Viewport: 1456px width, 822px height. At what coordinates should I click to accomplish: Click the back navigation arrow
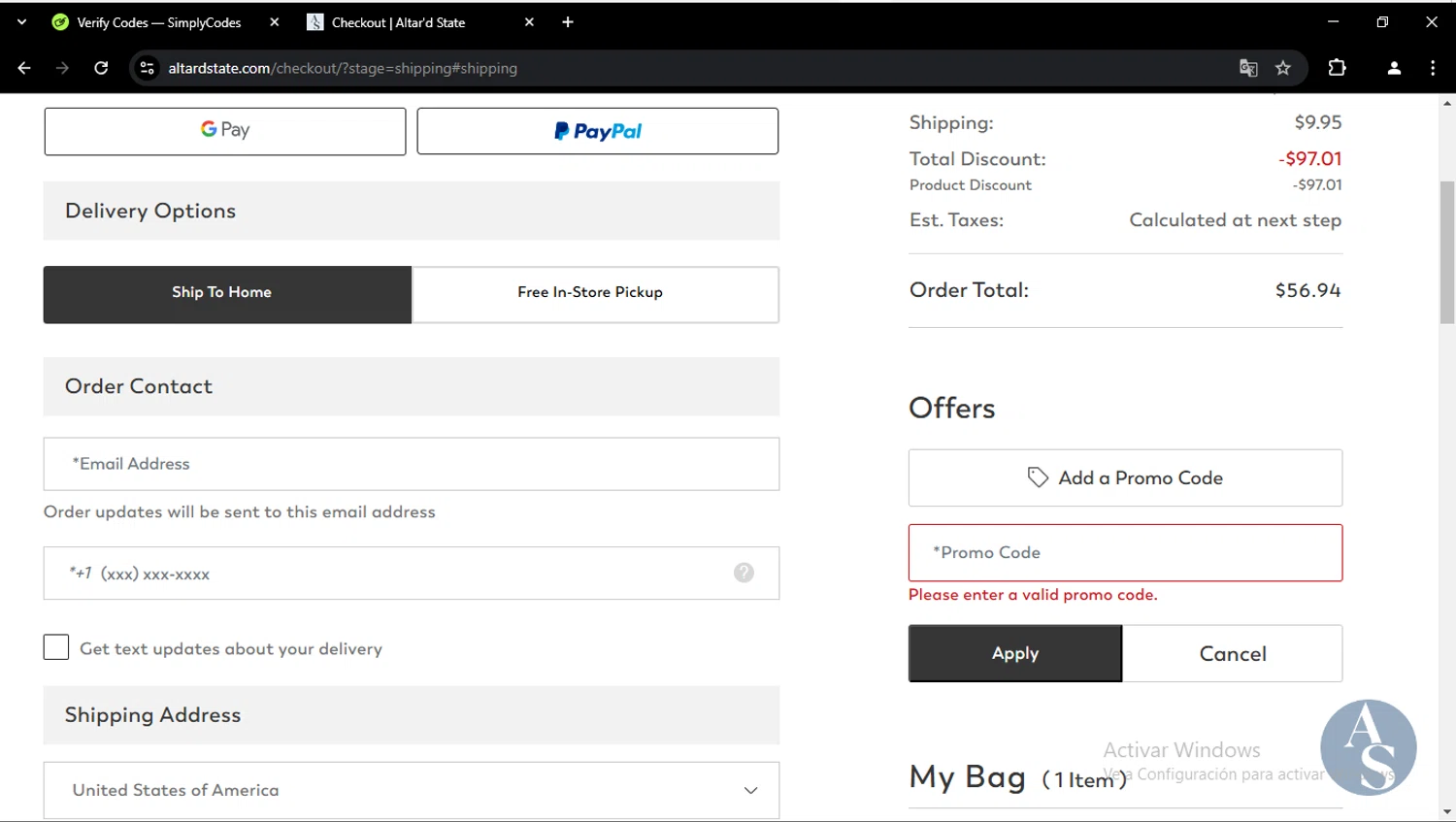click(24, 68)
